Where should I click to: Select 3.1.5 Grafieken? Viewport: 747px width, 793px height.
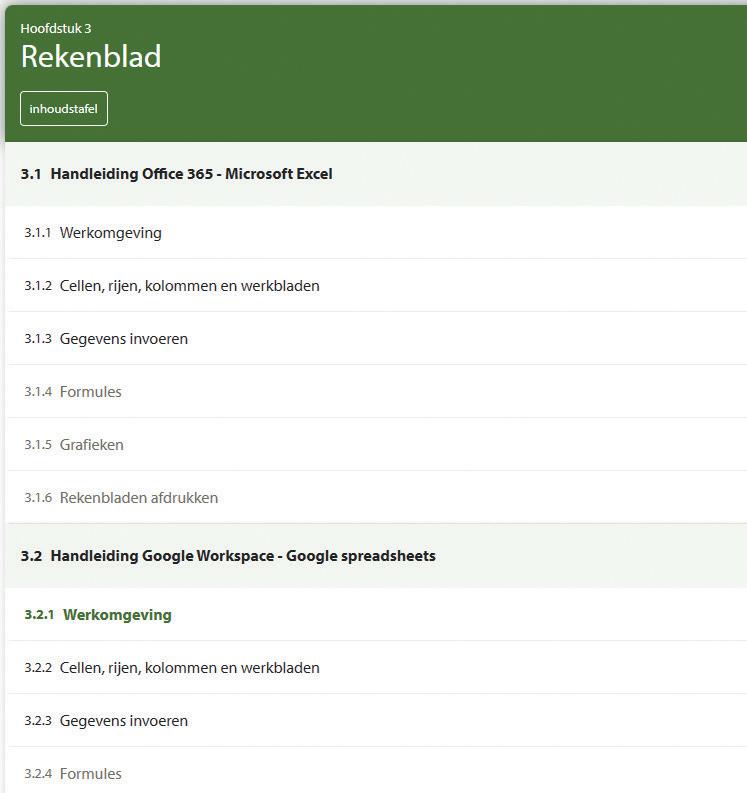[x=376, y=445]
